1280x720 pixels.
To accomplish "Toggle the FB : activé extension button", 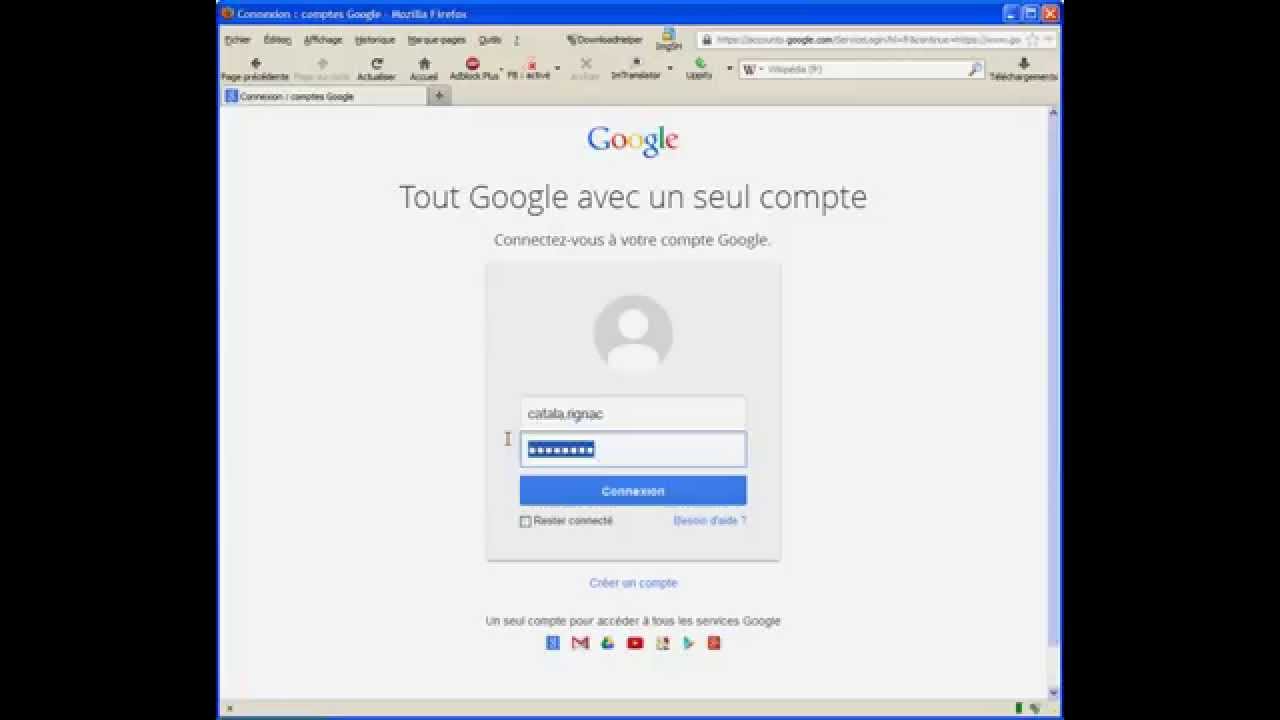I will (x=531, y=63).
